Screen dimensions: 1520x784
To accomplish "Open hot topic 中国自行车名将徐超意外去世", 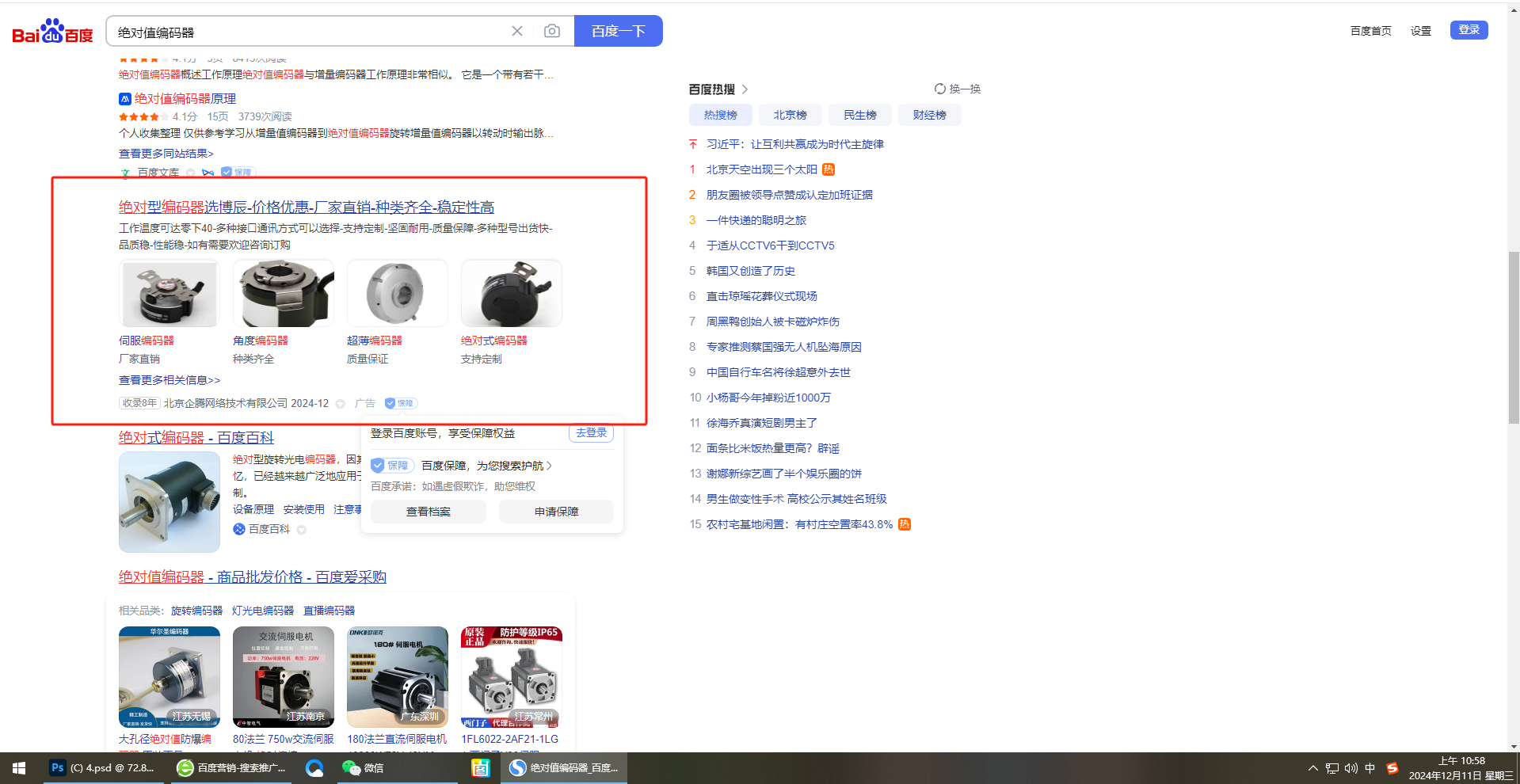I will (779, 372).
